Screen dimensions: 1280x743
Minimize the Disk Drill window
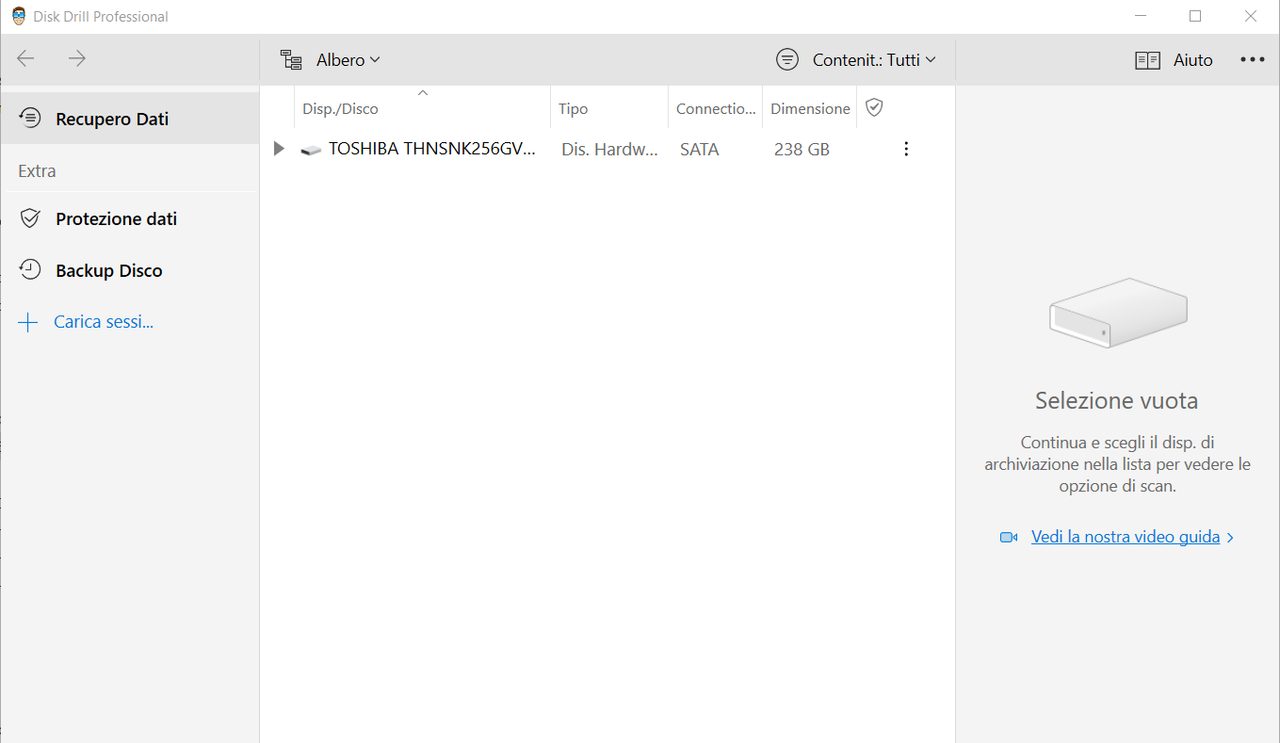[1141, 16]
